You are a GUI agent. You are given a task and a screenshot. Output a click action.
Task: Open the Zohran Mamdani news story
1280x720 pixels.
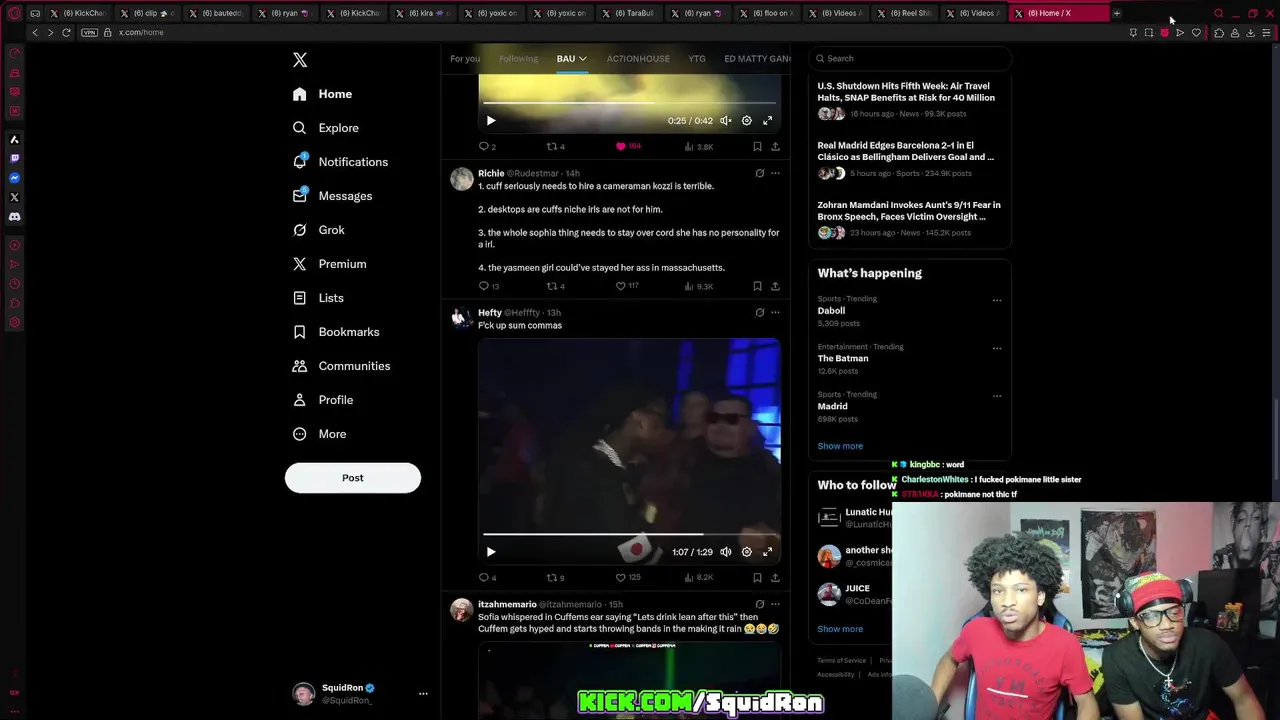click(x=910, y=219)
